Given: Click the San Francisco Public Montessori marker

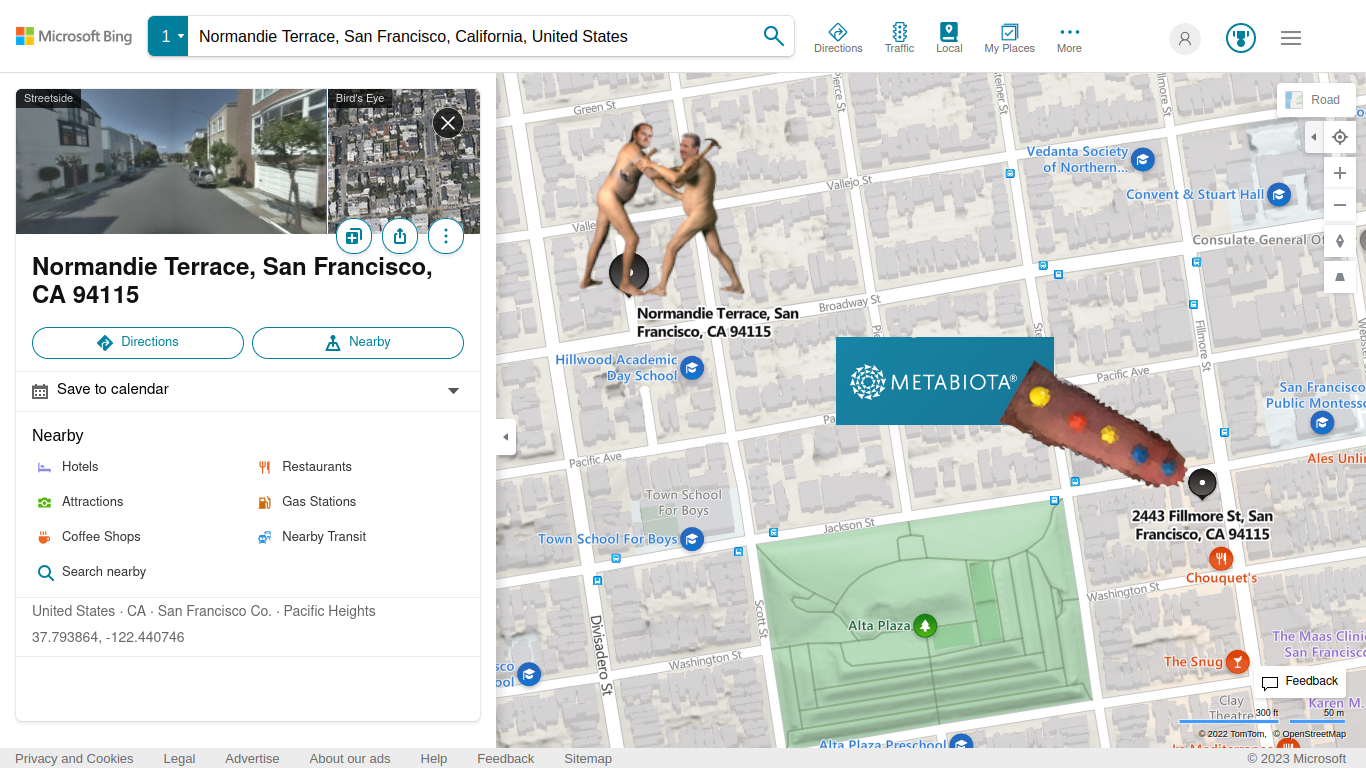Looking at the screenshot, I should pyautogui.click(x=1323, y=423).
